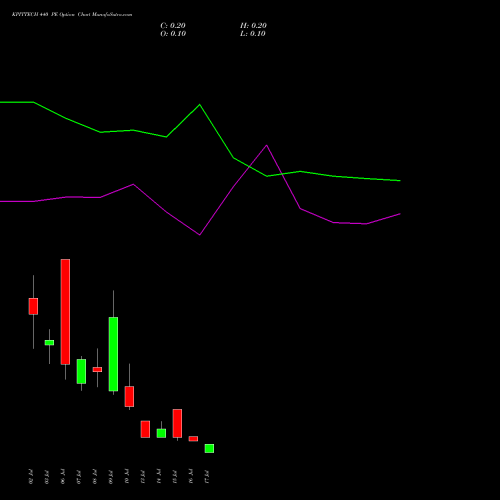The height and width of the screenshot is (500, 500).
Task: Click the "17 Jul" date axis label
Action: 207,477
